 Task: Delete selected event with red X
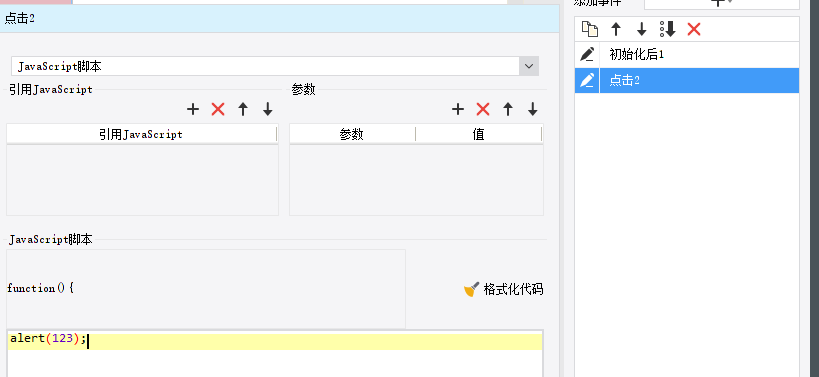[694, 29]
